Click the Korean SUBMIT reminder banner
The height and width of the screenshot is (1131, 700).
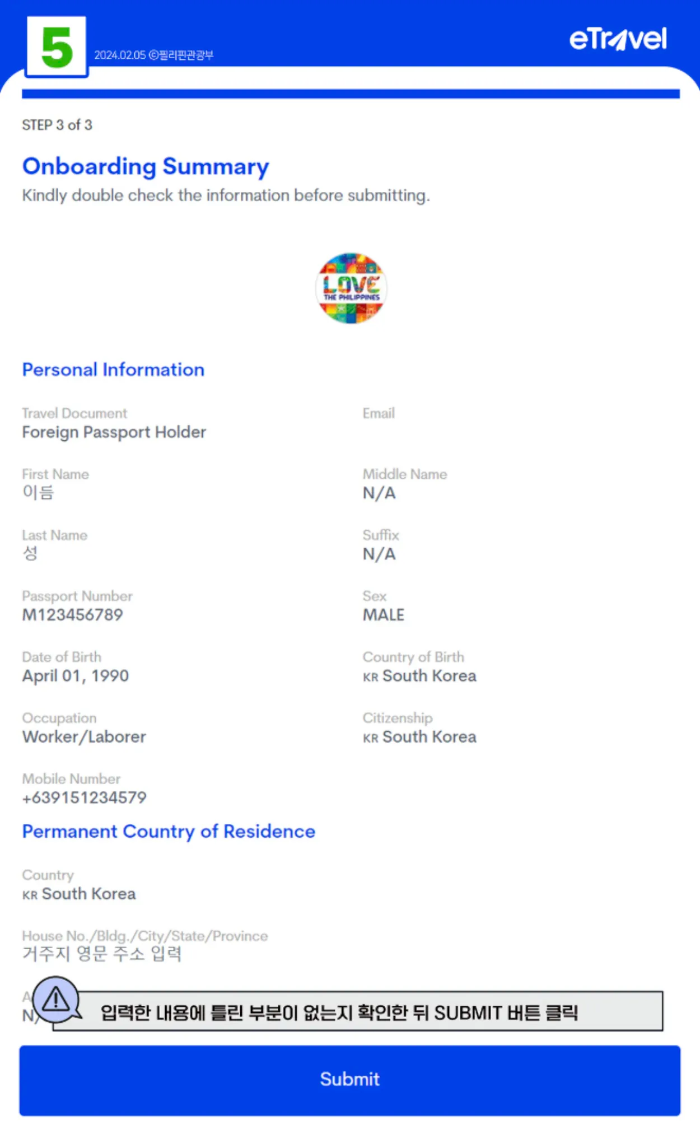tap(370, 1012)
